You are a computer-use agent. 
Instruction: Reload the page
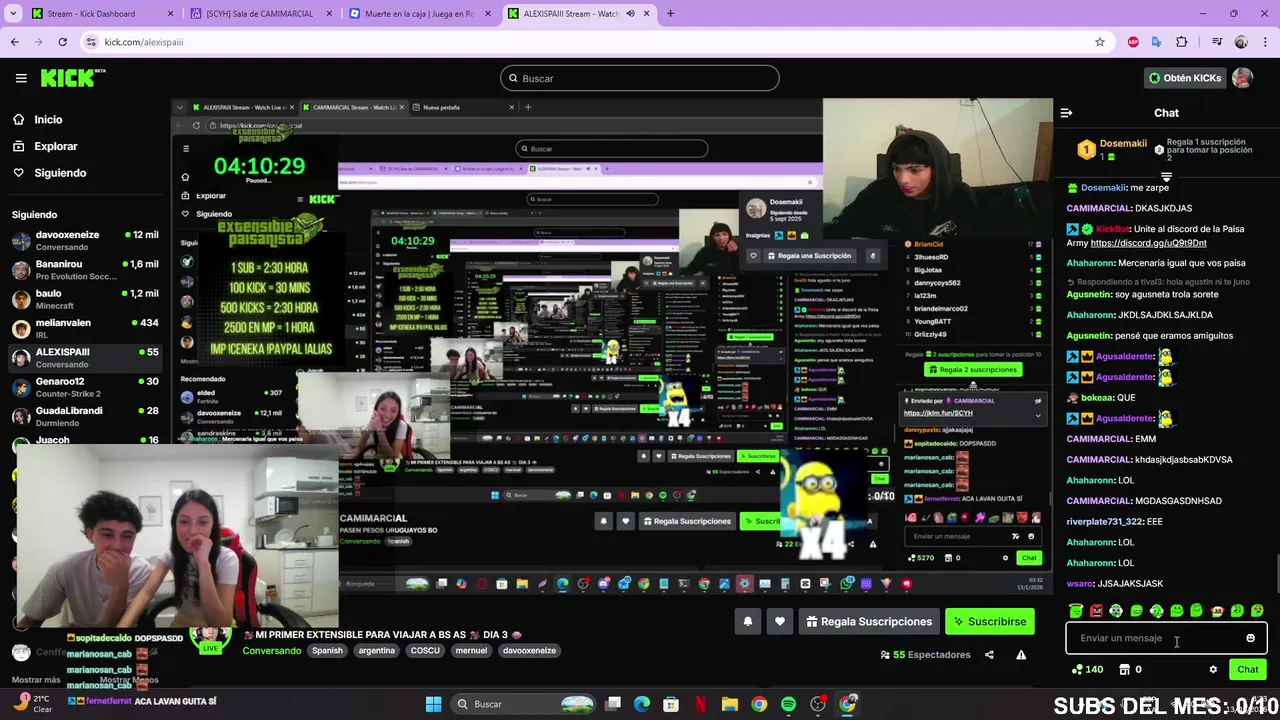(62, 42)
